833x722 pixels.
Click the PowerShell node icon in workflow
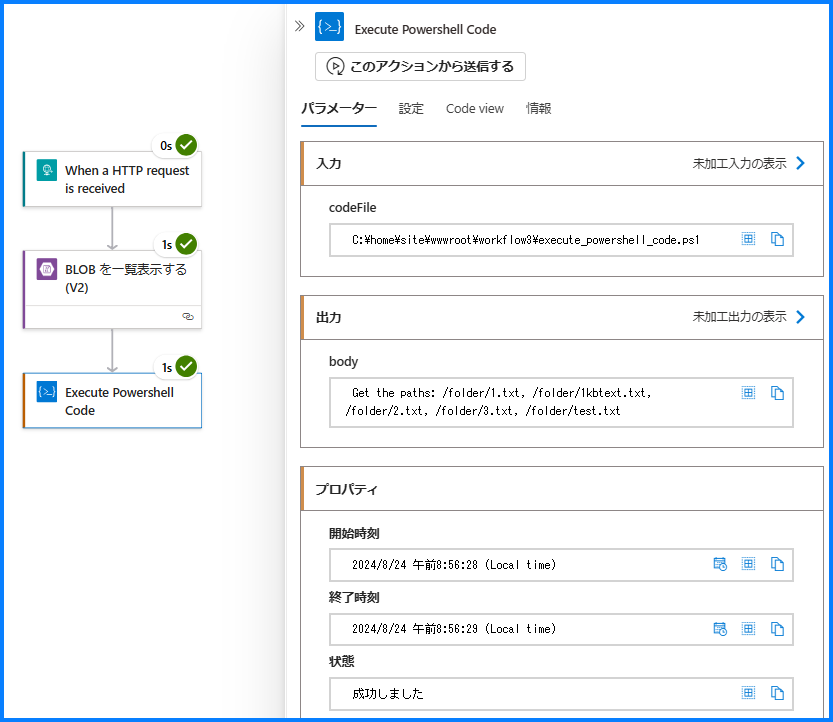click(47, 392)
